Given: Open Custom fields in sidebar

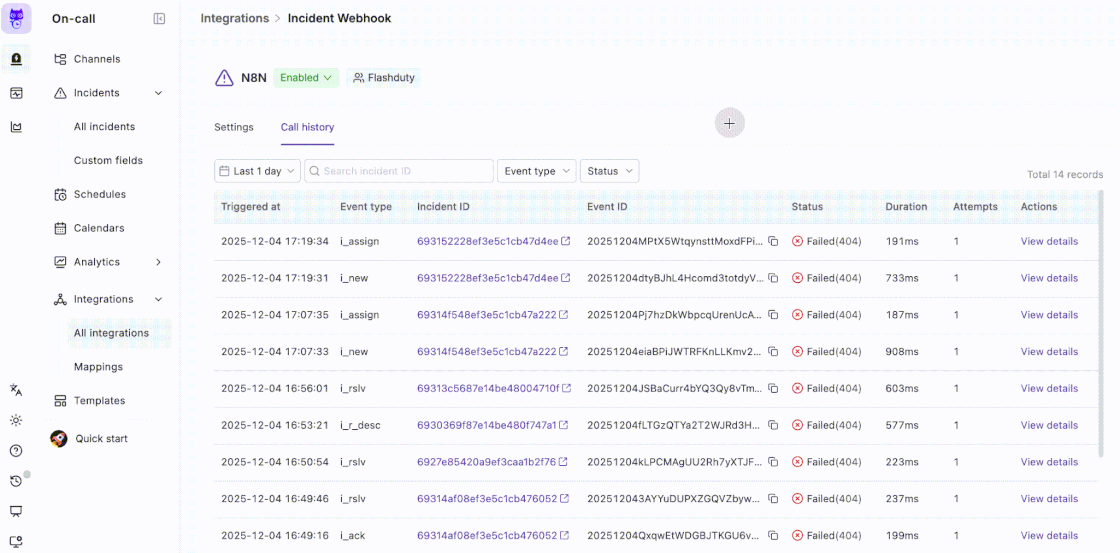Looking at the screenshot, I should click(x=108, y=160).
